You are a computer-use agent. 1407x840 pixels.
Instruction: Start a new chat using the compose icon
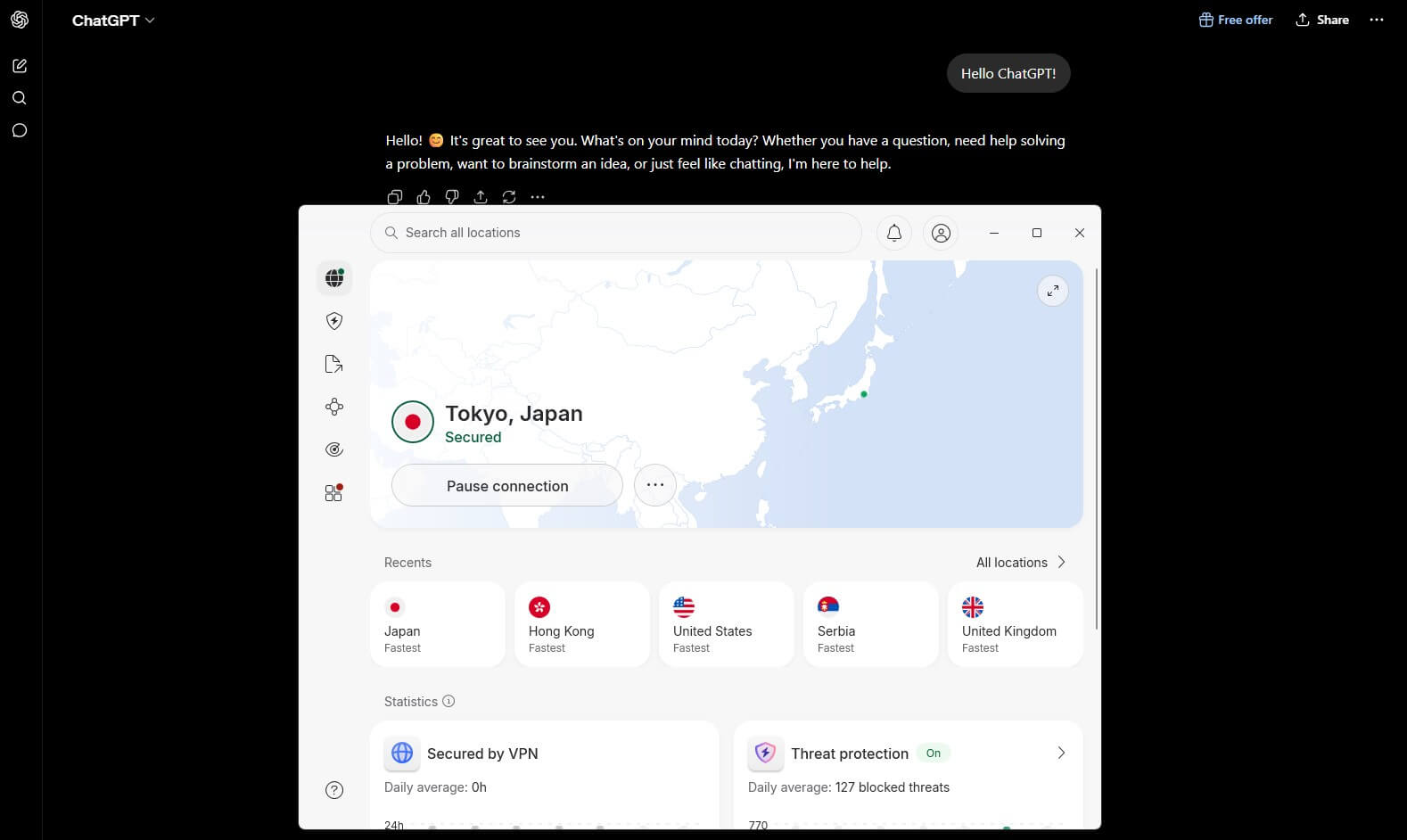pos(20,66)
